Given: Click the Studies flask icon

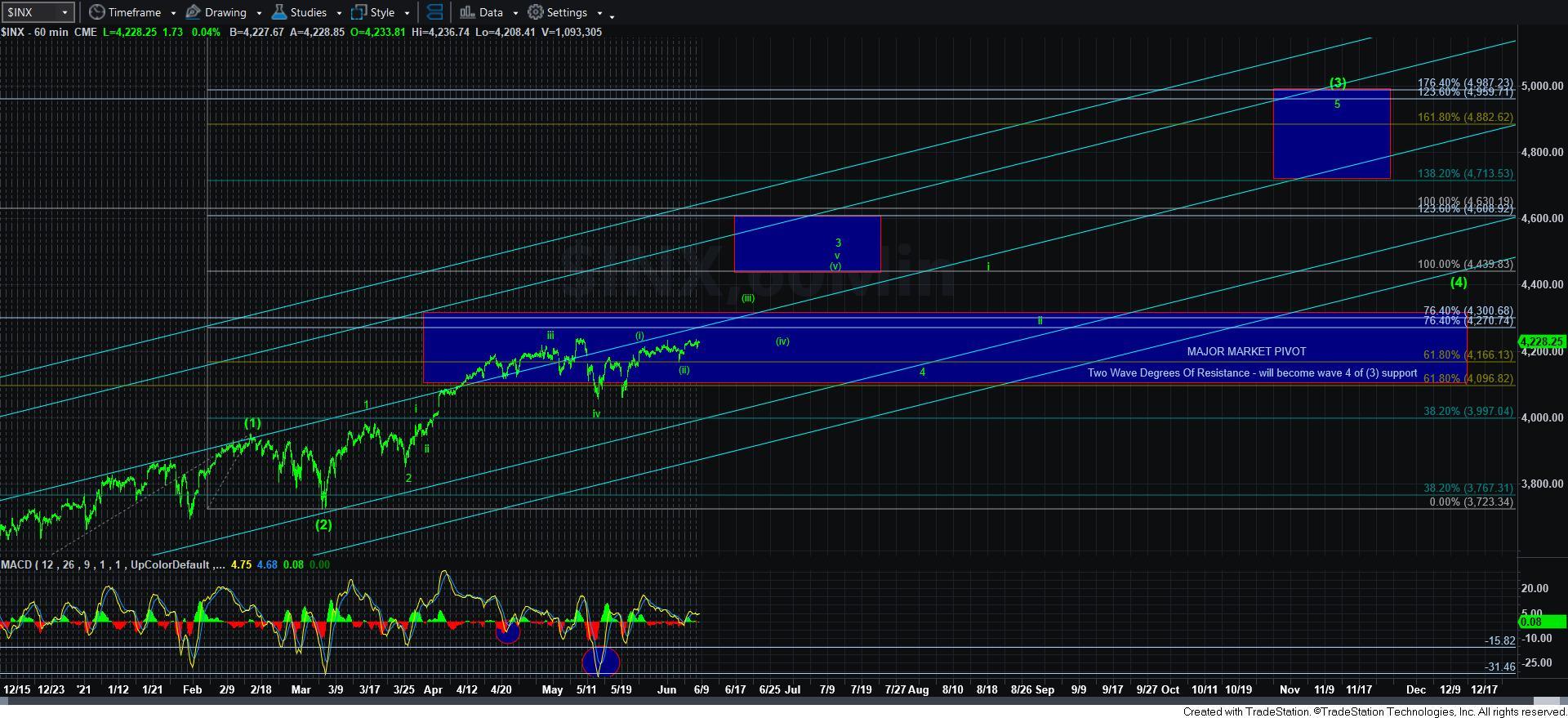Looking at the screenshot, I should [x=279, y=12].
